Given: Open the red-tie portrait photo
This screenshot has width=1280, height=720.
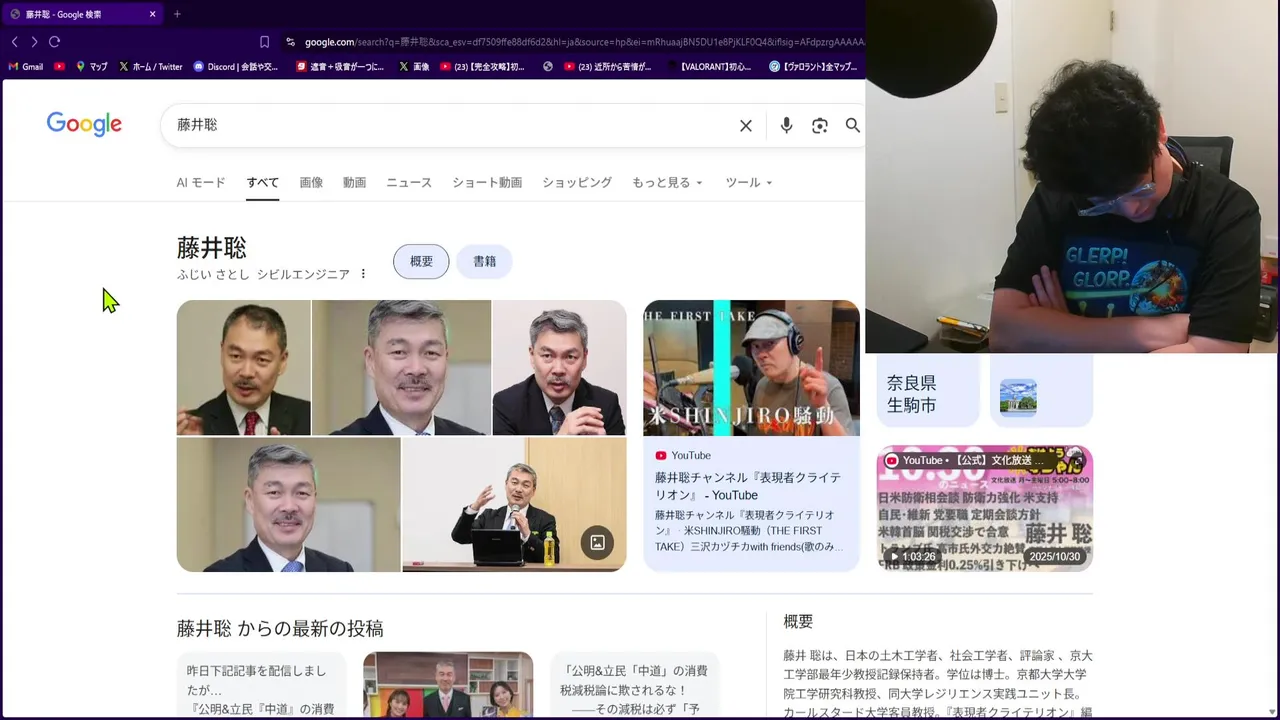Looking at the screenshot, I should (x=243, y=368).
